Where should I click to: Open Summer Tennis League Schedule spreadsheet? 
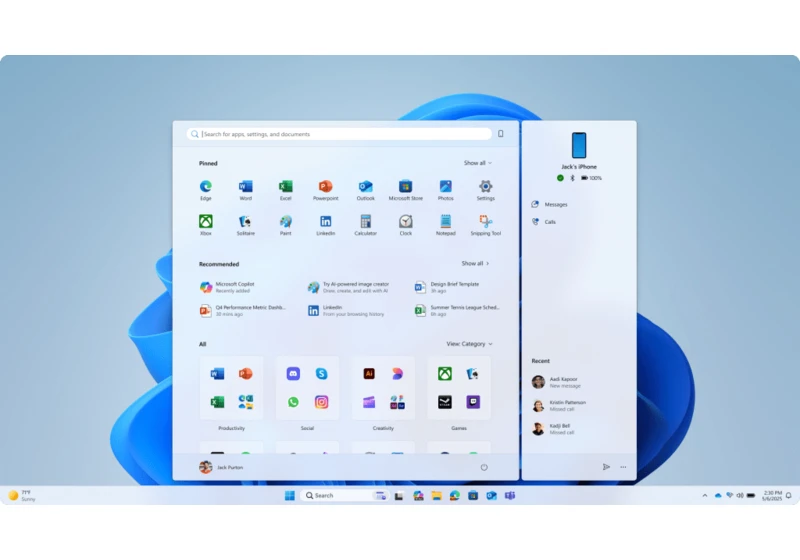tap(458, 311)
